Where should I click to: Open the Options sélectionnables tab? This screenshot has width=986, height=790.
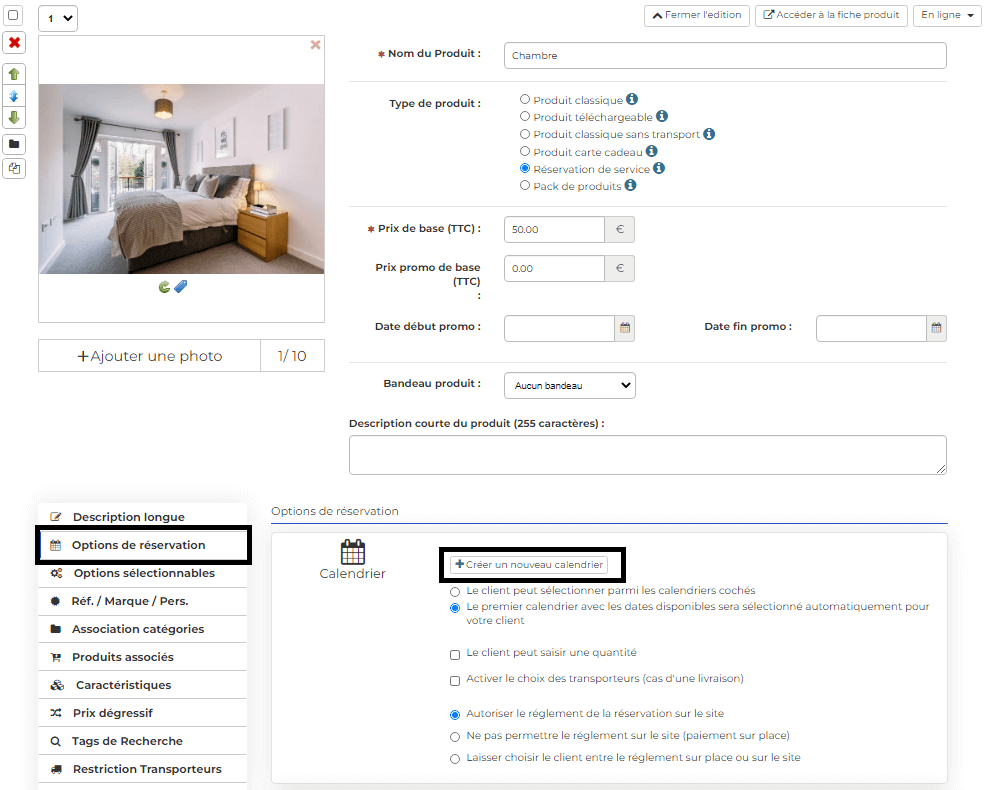(x=143, y=573)
